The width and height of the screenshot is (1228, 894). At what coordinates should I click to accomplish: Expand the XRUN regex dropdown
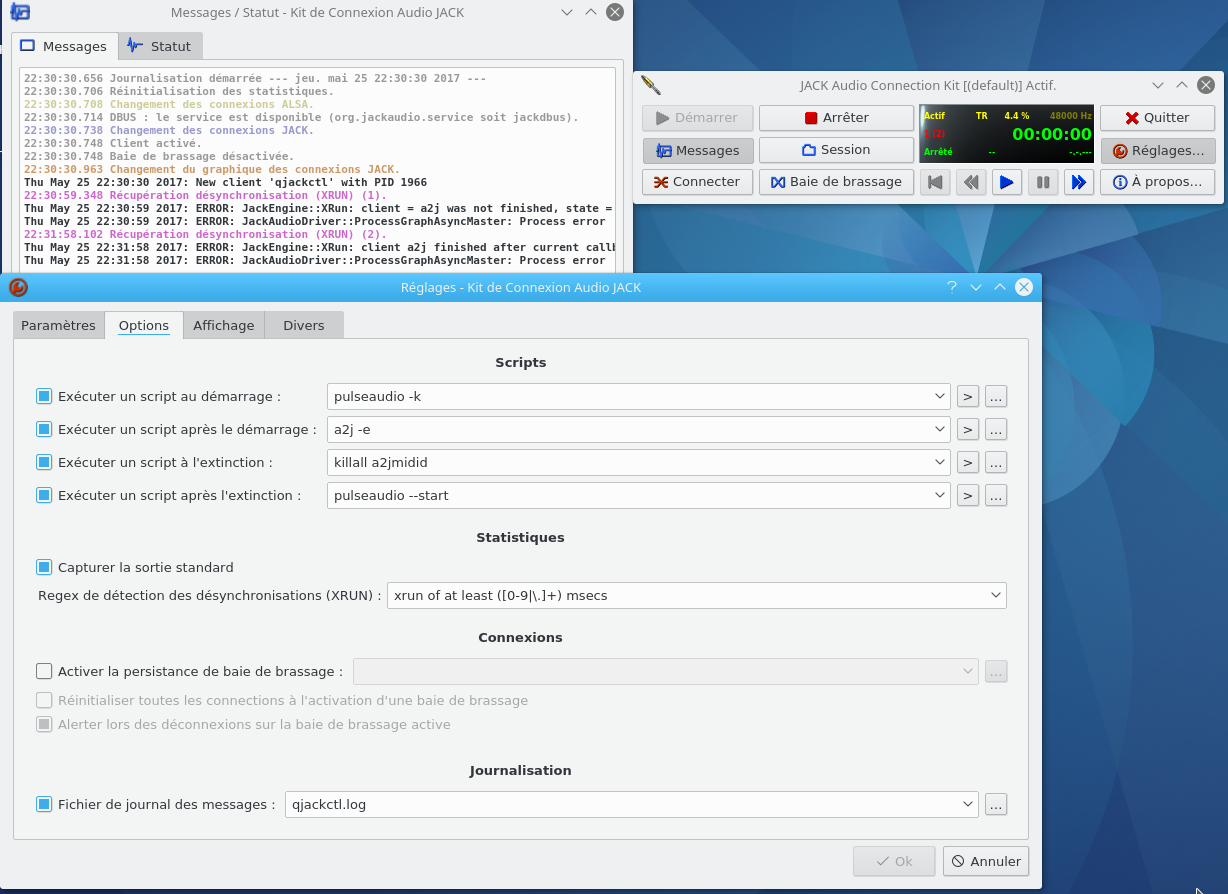996,595
